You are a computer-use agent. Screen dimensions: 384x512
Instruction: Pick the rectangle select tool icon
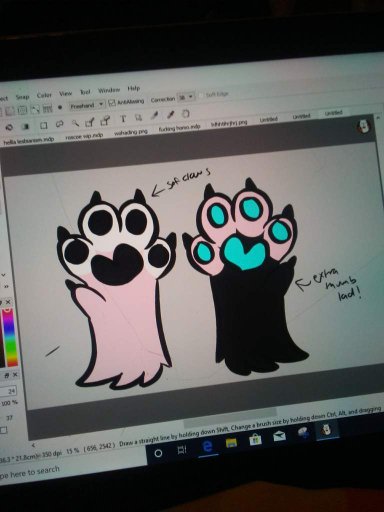pyautogui.click(x=43, y=125)
